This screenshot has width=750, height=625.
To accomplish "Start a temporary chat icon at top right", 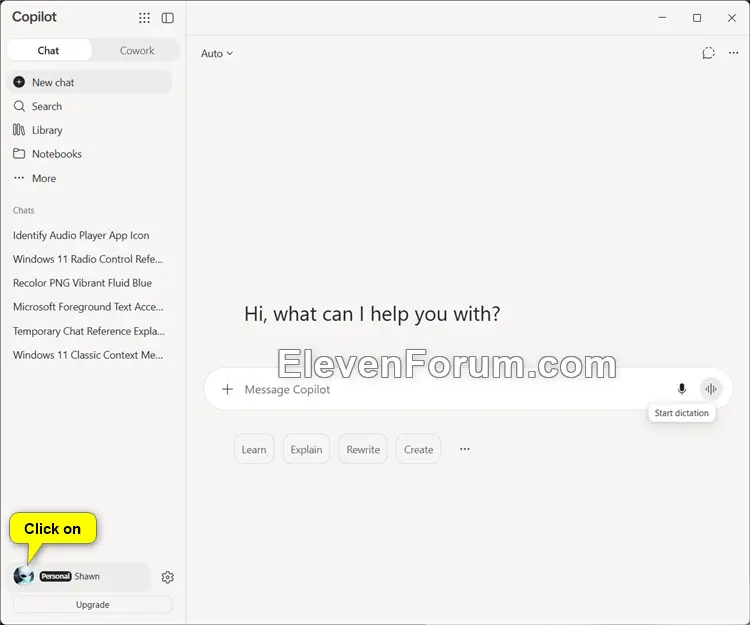I will coord(708,53).
